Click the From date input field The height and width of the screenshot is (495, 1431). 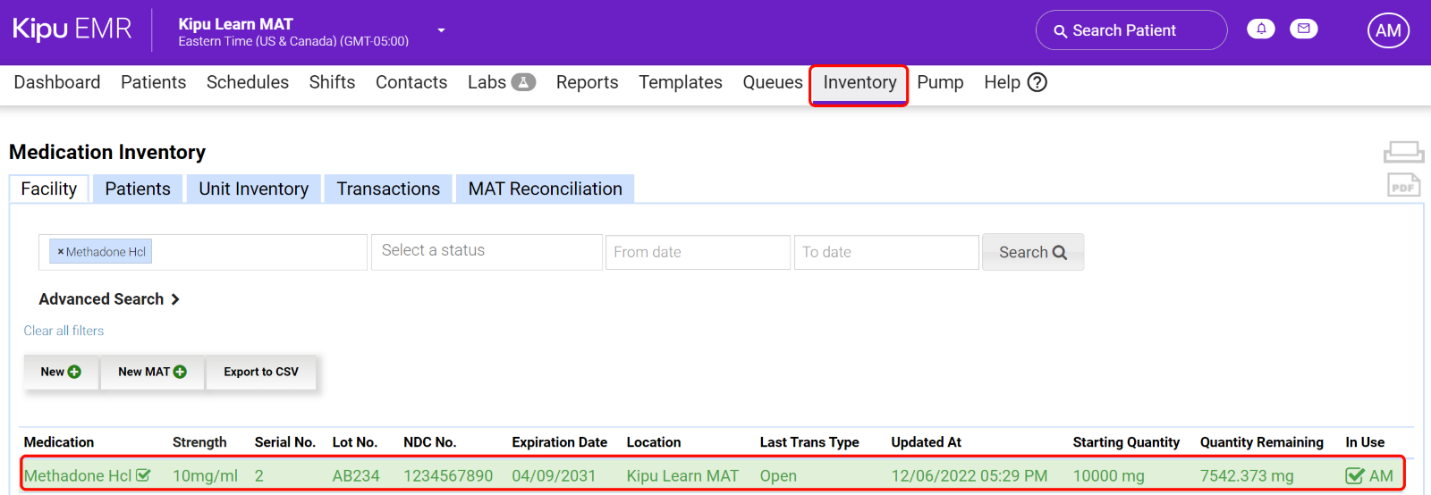(x=697, y=252)
